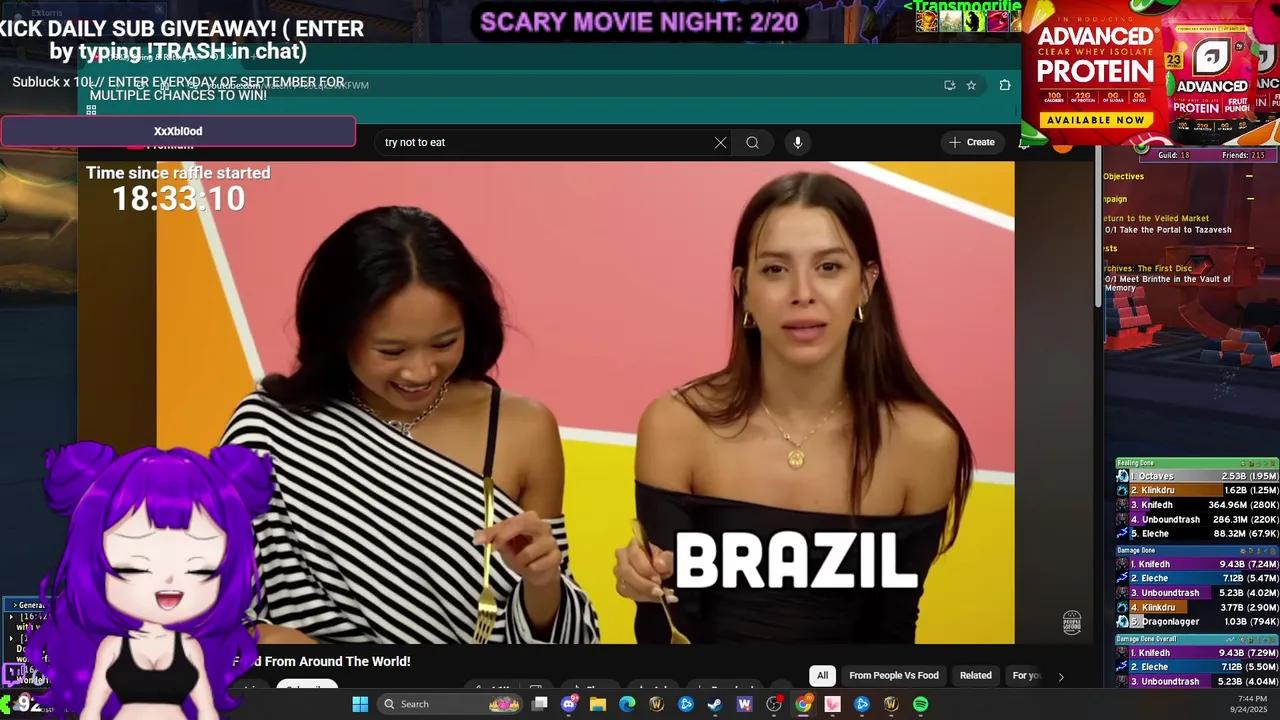The height and width of the screenshot is (720, 1280).
Task: Select the 'Related' filter chip
Action: click(x=976, y=675)
